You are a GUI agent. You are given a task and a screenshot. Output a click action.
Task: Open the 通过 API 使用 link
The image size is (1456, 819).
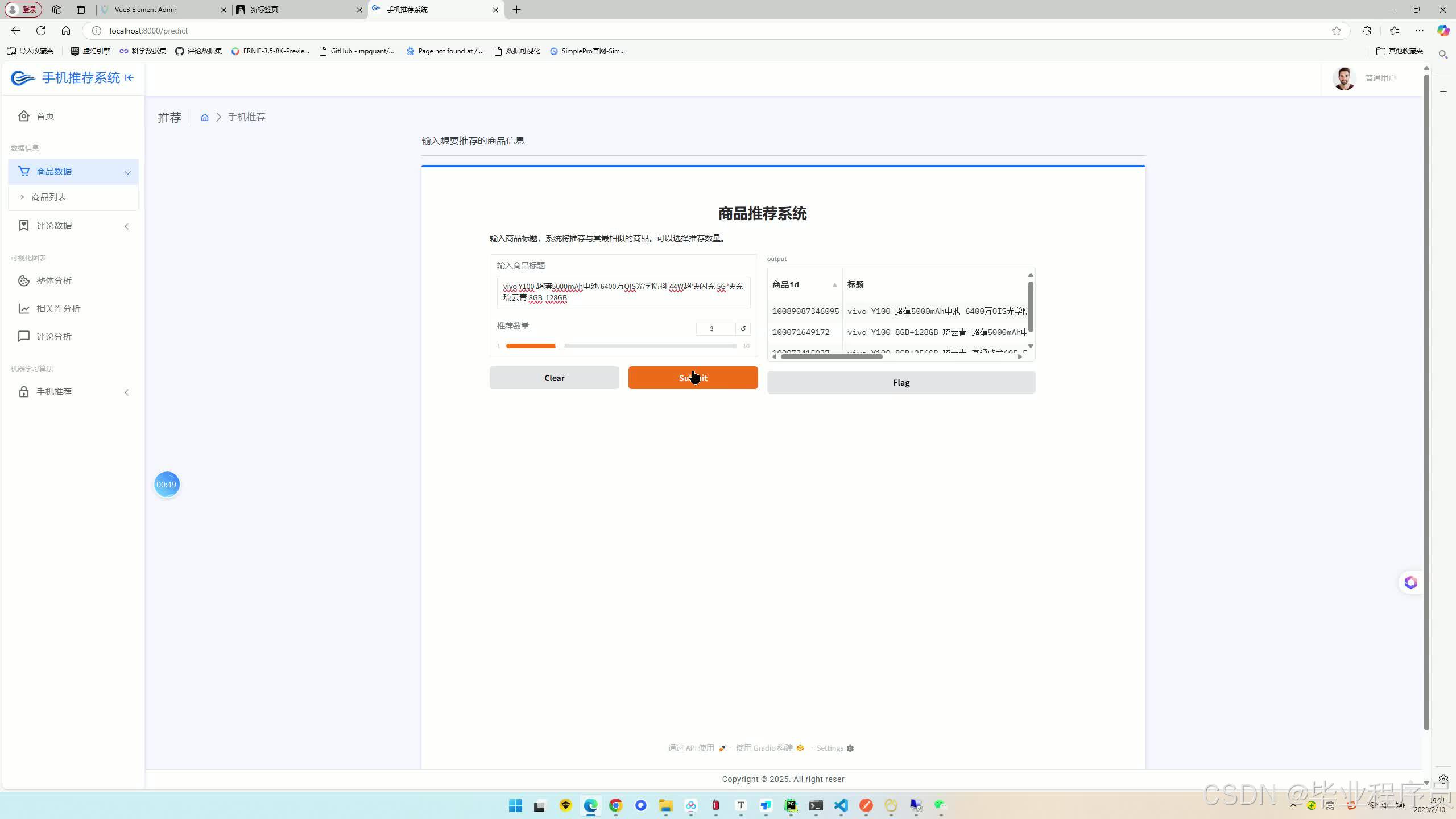pos(697,748)
